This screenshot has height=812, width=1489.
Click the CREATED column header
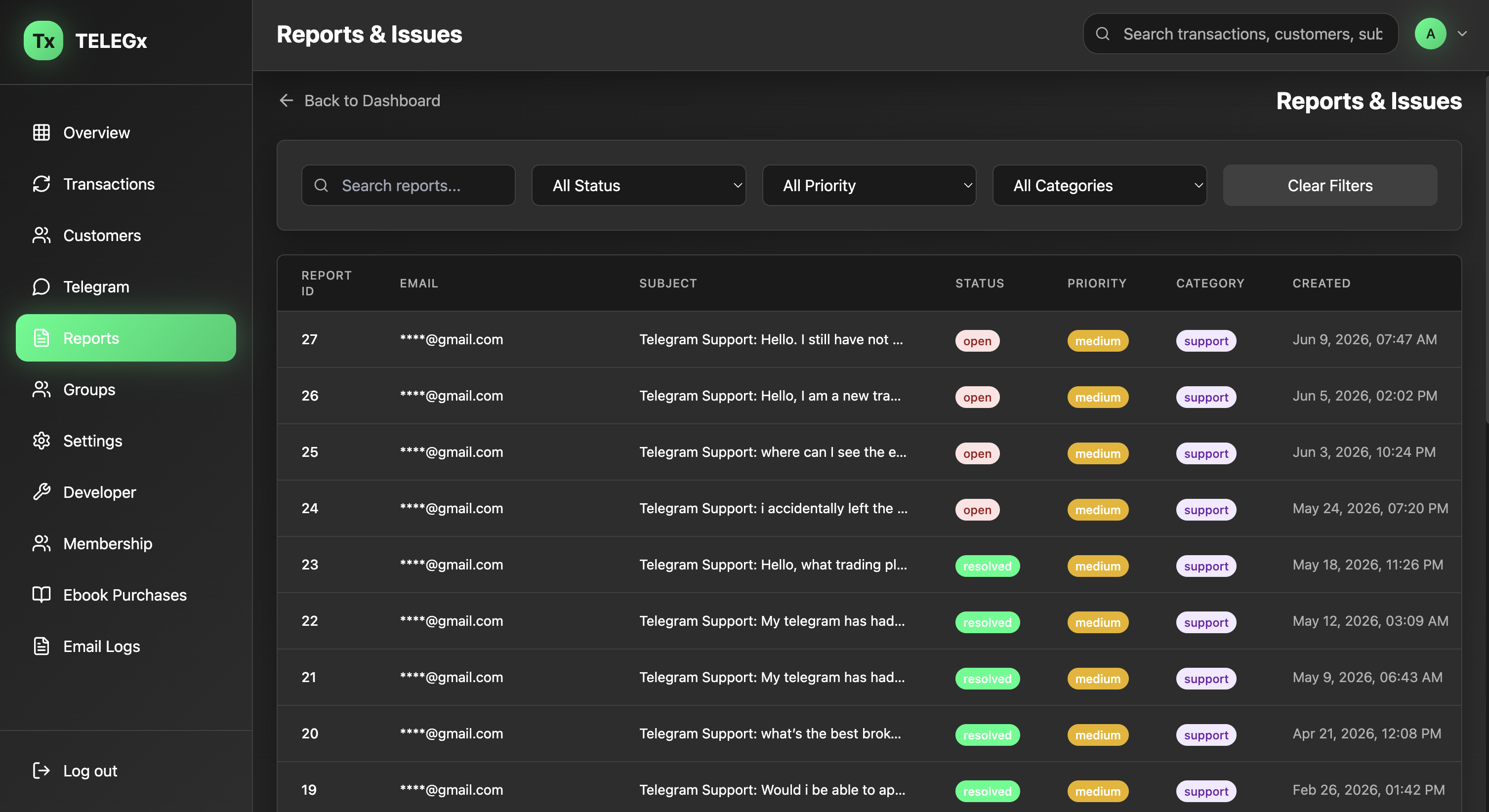click(x=1322, y=283)
